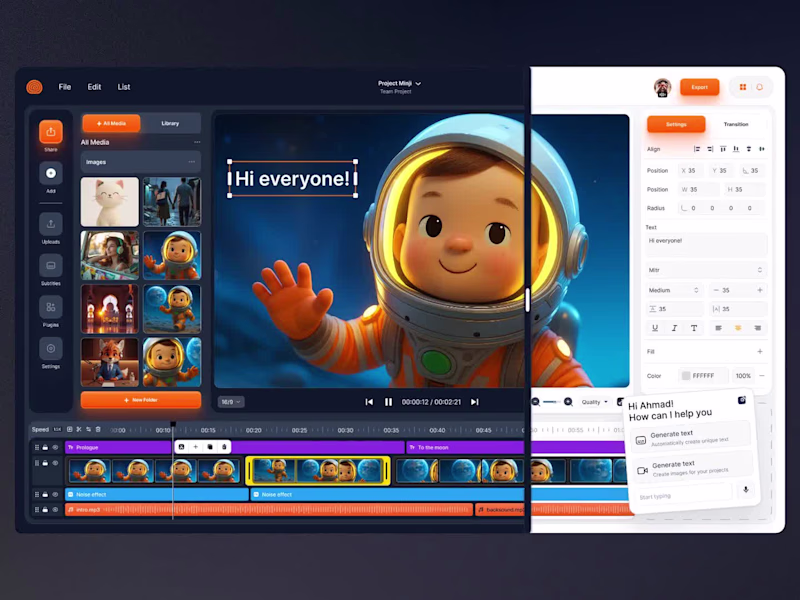800x600 pixels.
Task: Toggle underline on the selected text
Action: pyautogui.click(x=655, y=328)
